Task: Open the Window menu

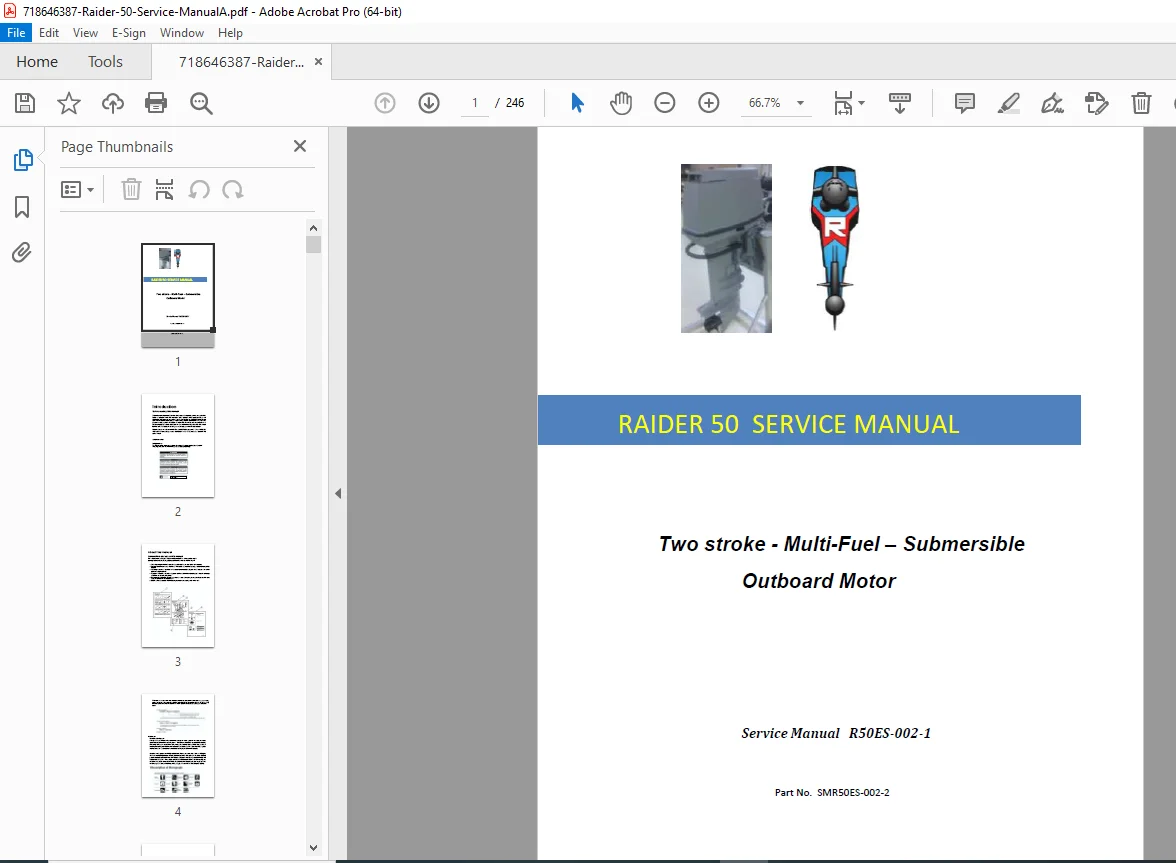Action: (182, 33)
